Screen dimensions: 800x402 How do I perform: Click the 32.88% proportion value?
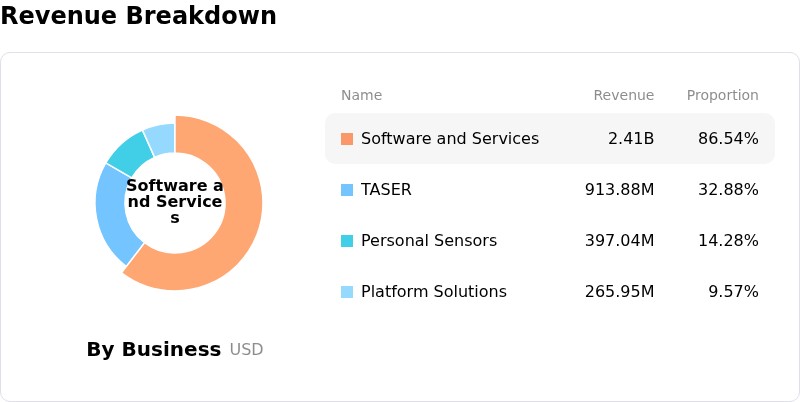click(x=728, y=190)
